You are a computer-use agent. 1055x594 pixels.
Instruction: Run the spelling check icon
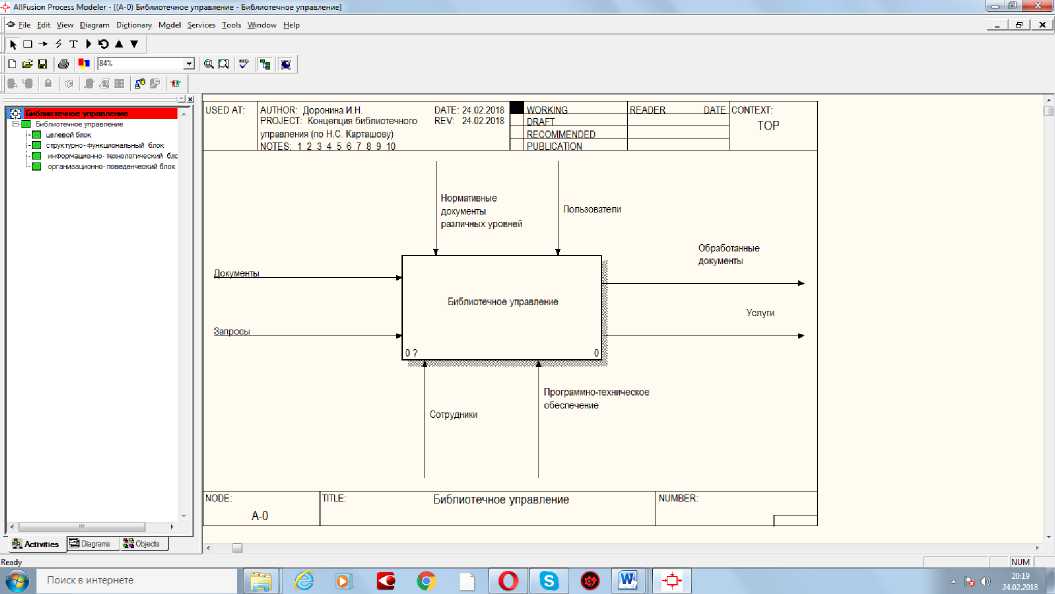pos(244,64)
